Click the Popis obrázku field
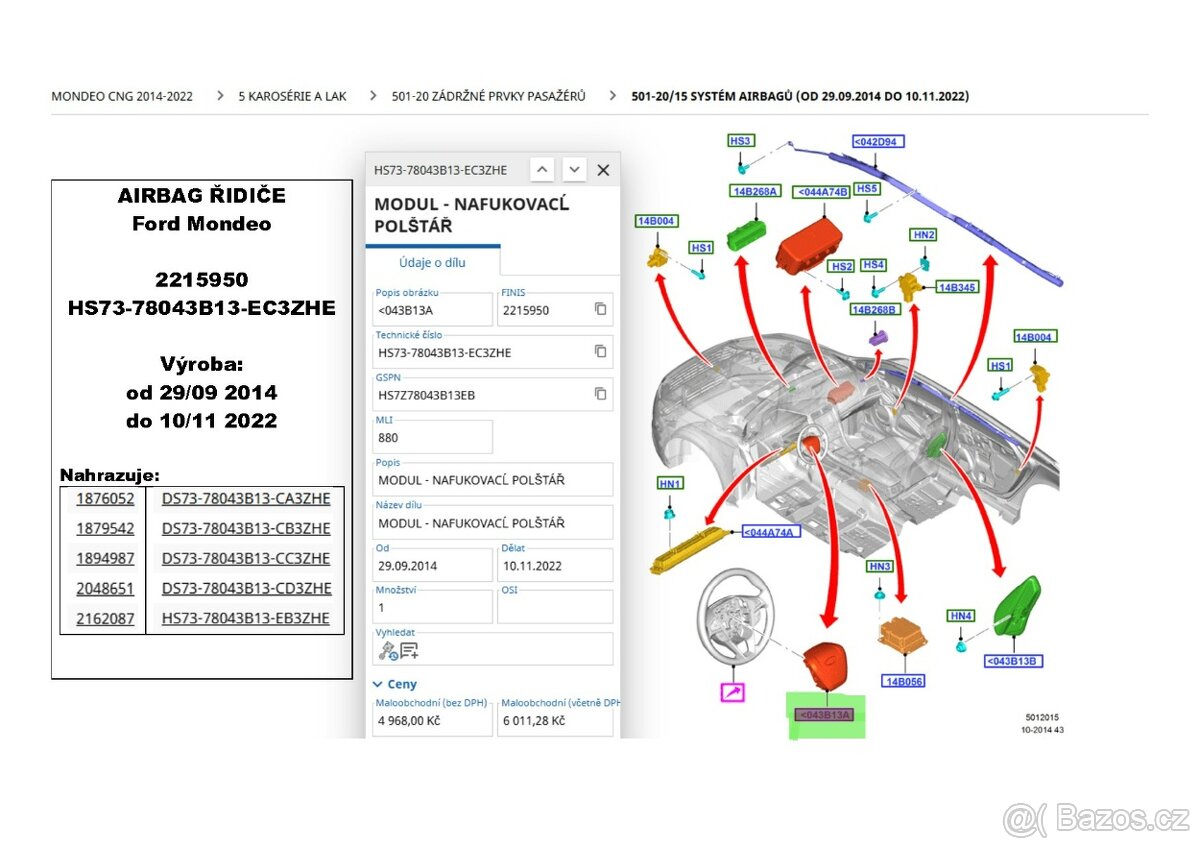This screenshot has width=1200, height=848. point(432,310)
